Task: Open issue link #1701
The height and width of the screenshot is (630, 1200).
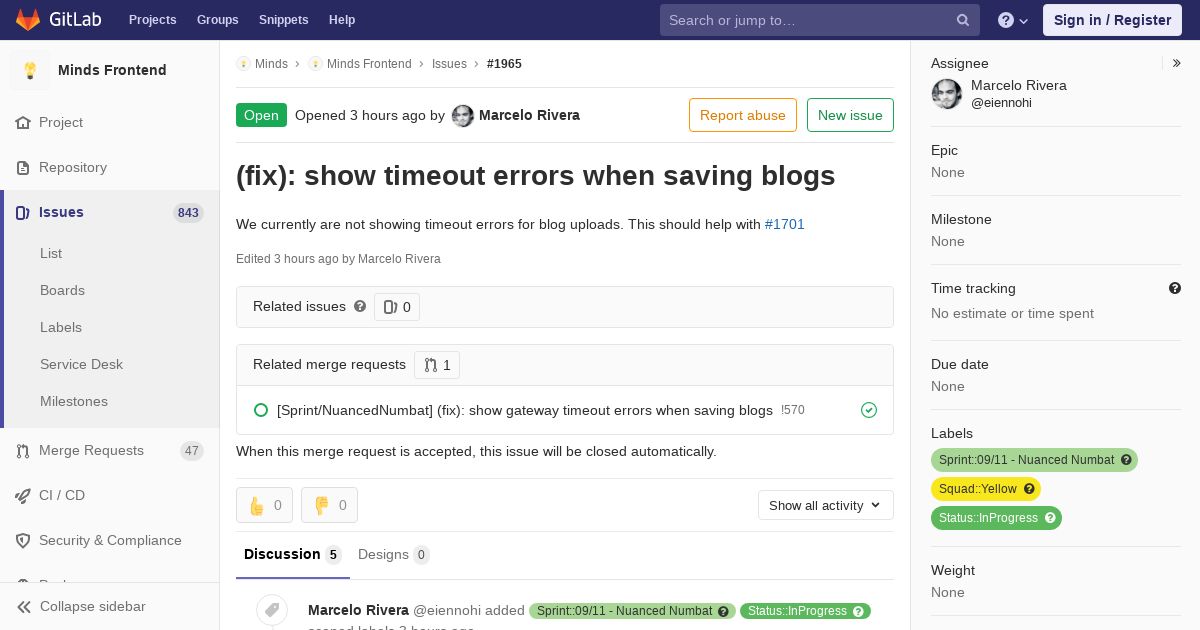Action: pos(785,224)
